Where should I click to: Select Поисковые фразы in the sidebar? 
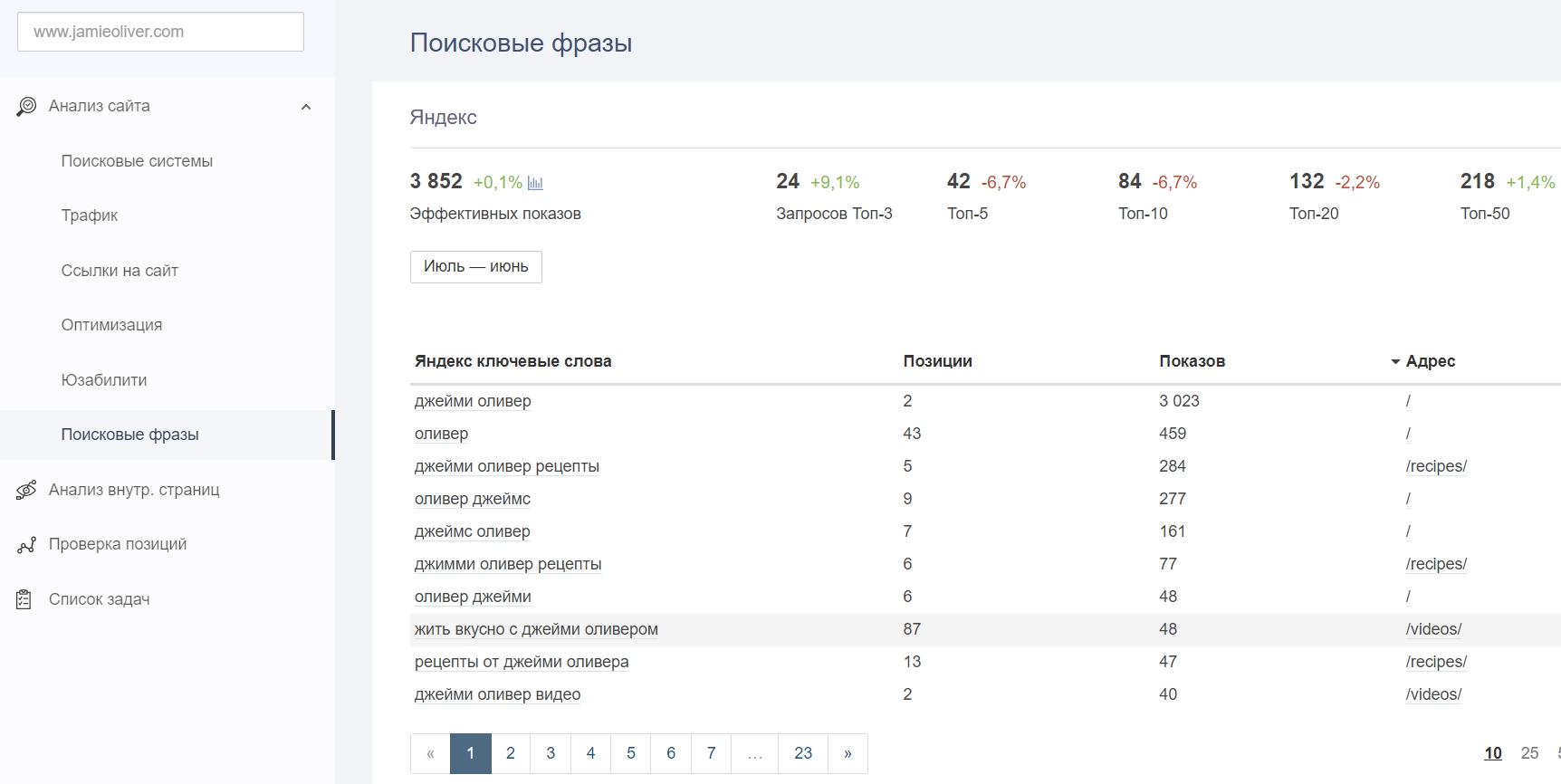coord(130,435)
